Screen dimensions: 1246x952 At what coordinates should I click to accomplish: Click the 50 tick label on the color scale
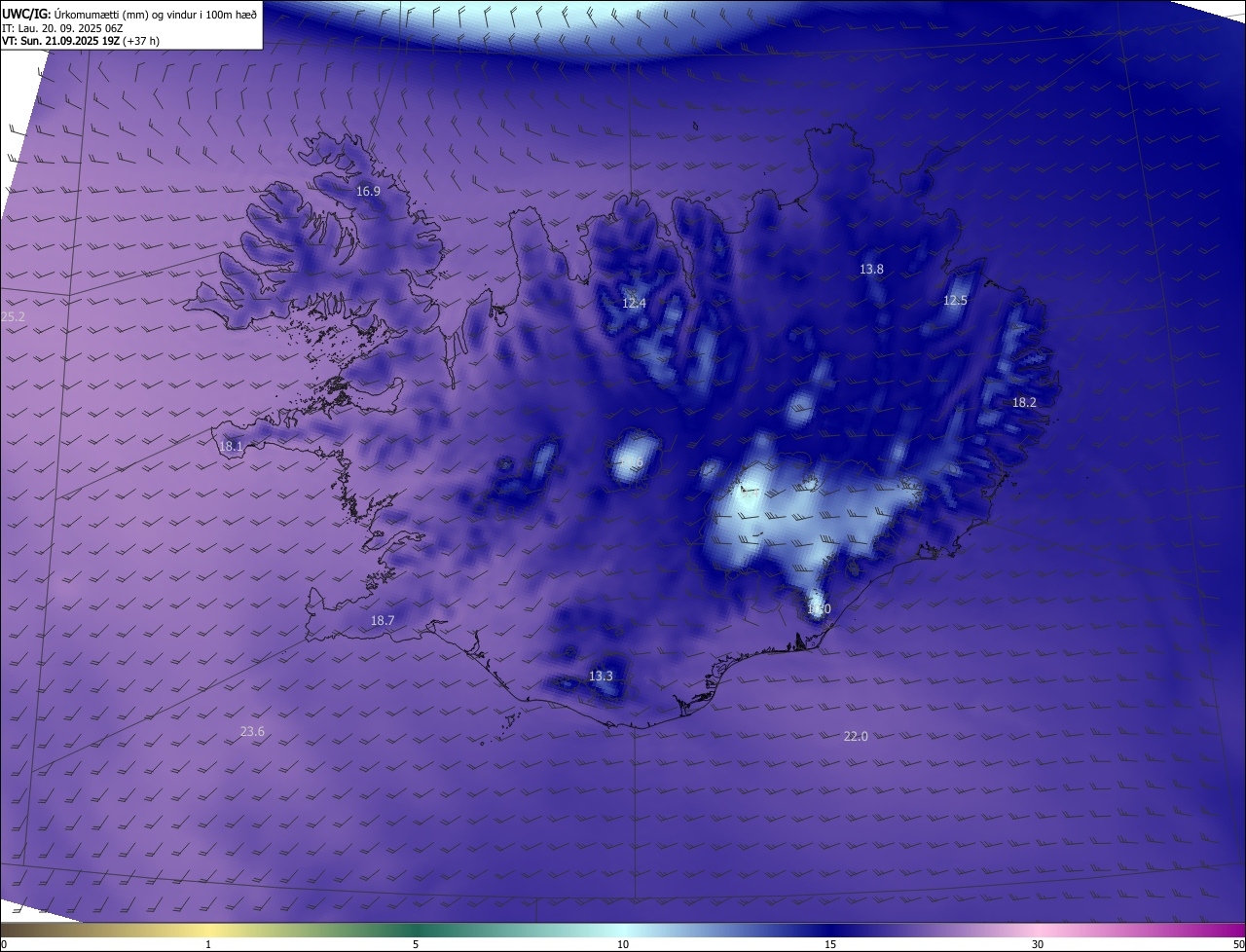(1238, 944)
